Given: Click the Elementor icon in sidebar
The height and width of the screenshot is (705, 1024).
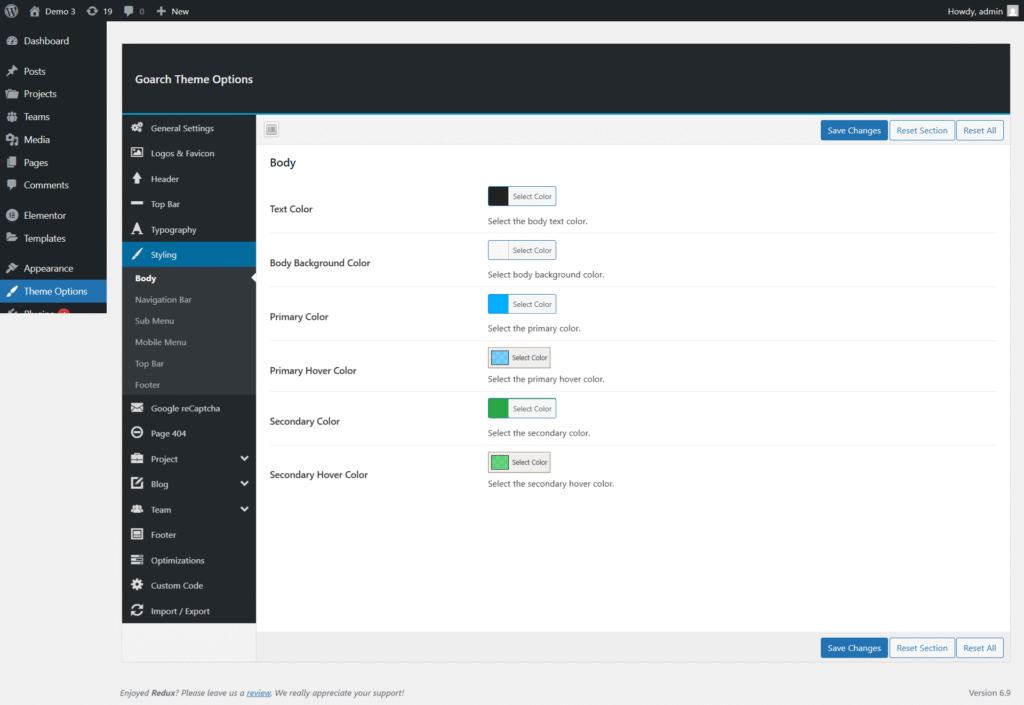Looking at the screenshot, I should (12, 215).
